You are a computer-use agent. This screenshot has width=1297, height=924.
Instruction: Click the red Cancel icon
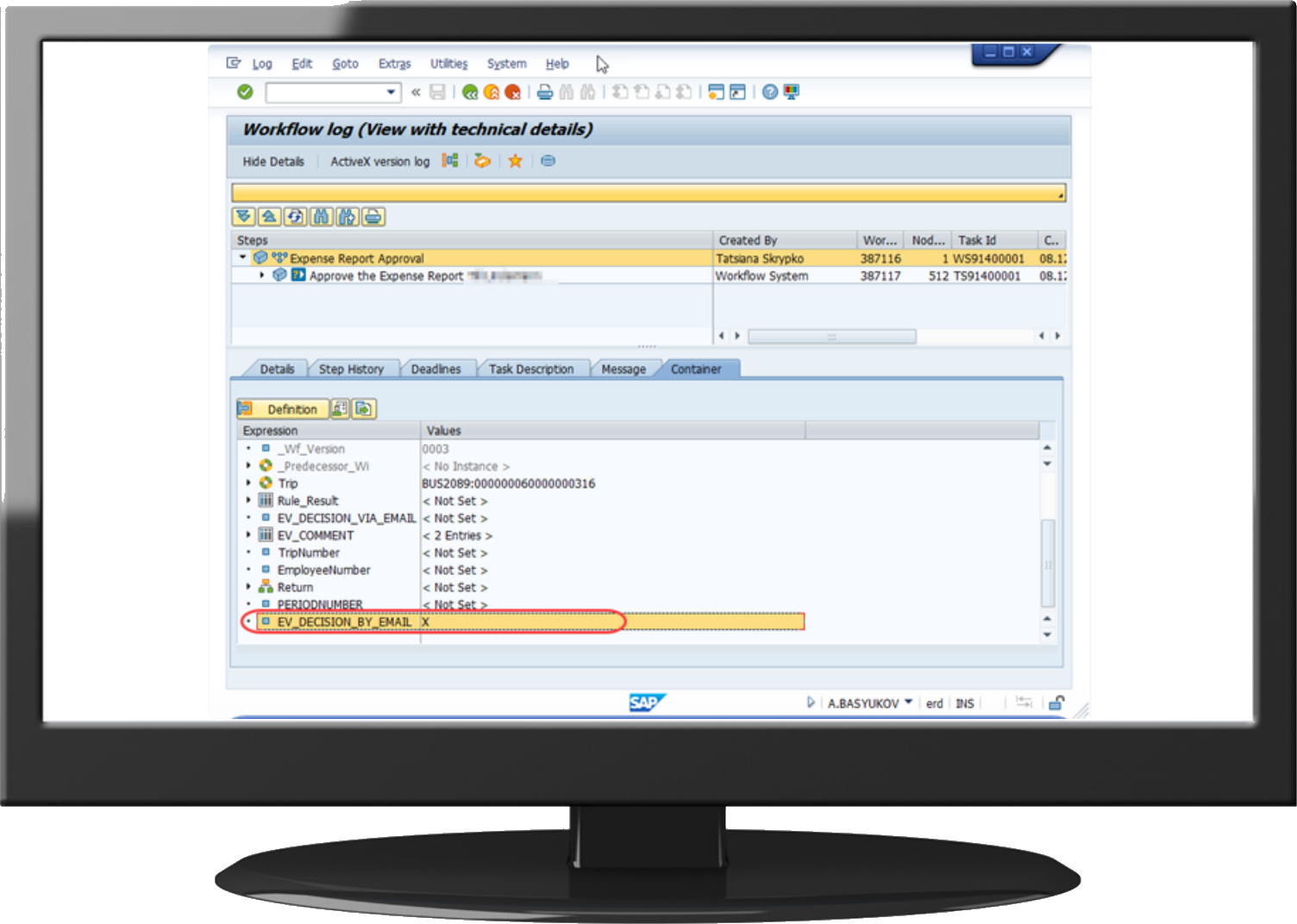513,91
